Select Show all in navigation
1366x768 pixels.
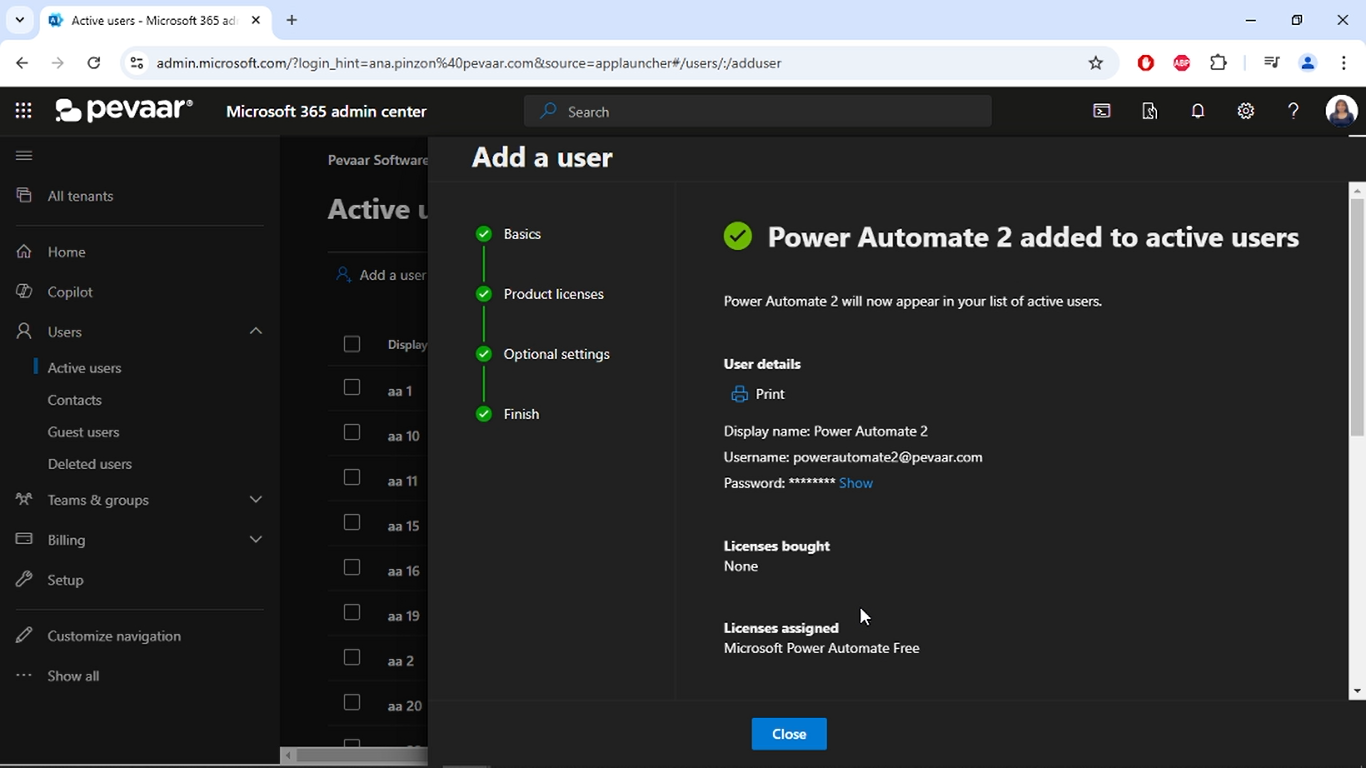click(x=73, y=676)
